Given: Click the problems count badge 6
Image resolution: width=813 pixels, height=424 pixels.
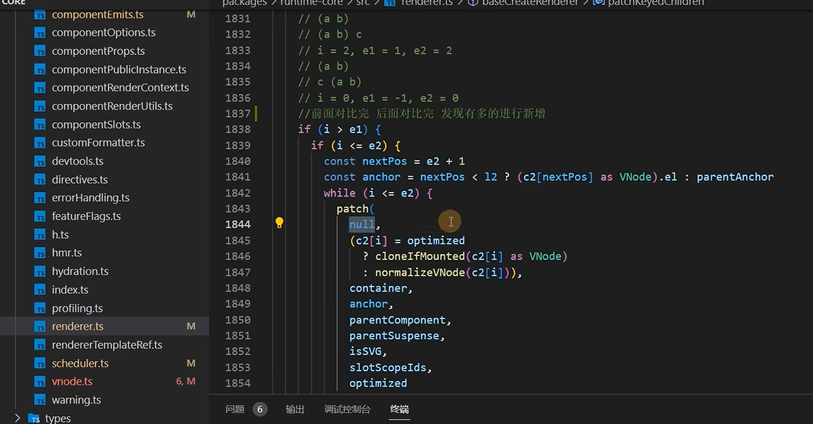Looking at the screenshot, I should 260,409.
